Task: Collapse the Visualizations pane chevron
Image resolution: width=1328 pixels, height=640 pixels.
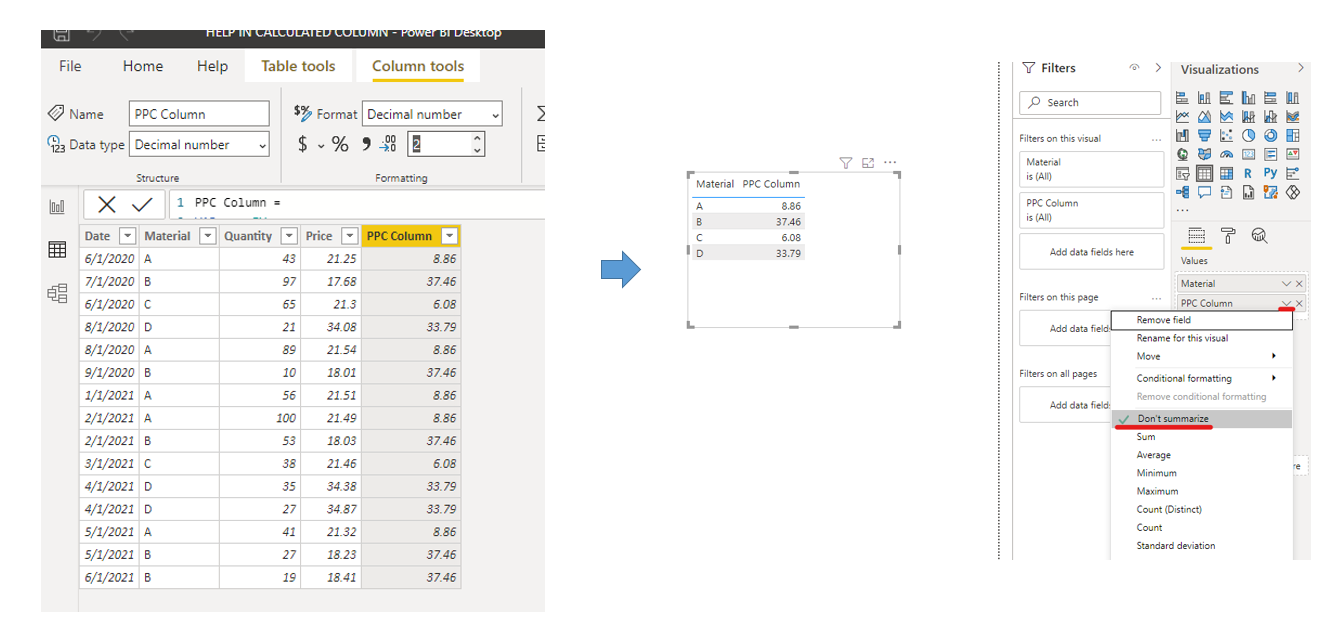Action: coord(1300,68)
